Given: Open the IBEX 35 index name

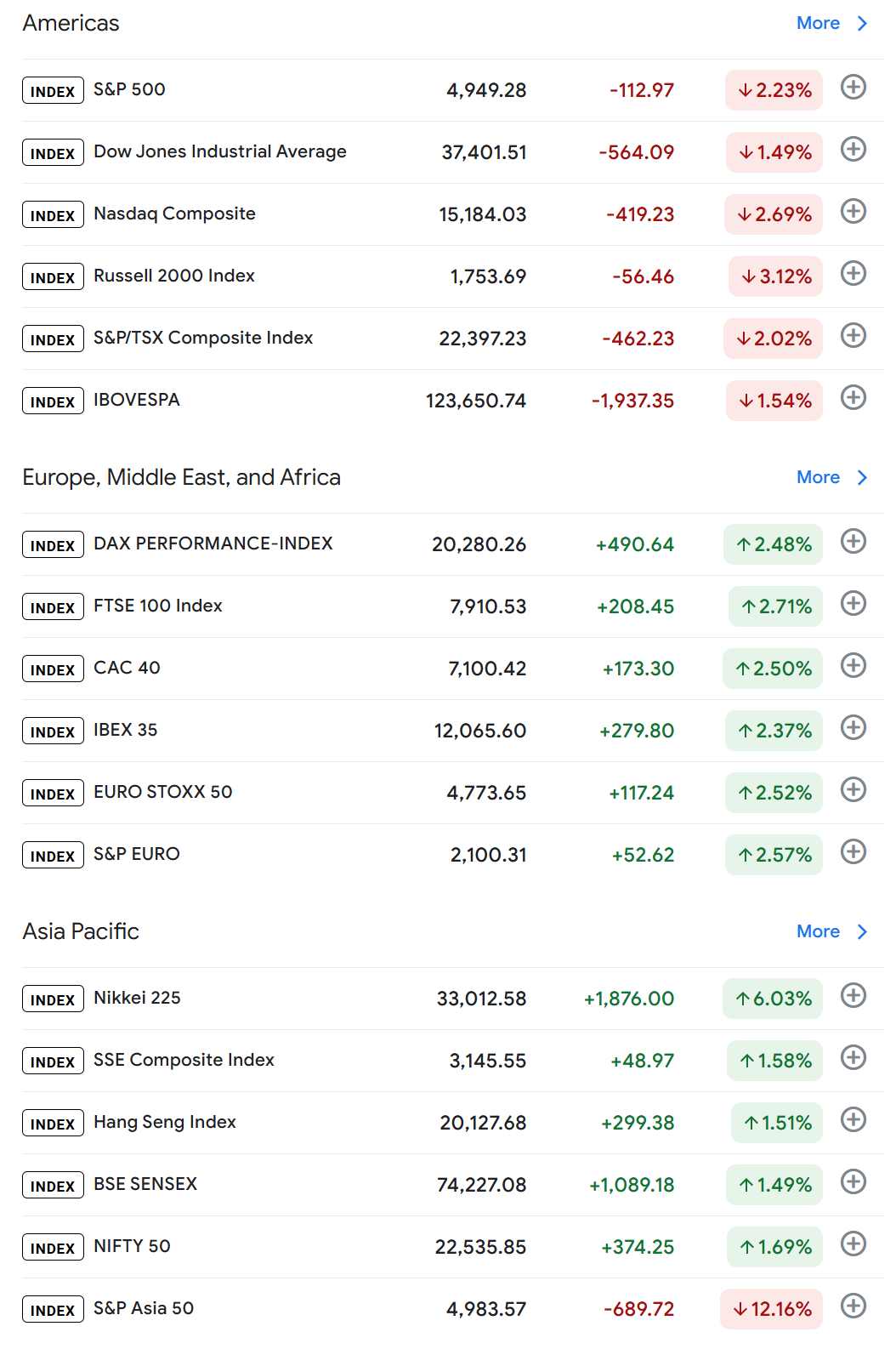Looking at the screenshot, I should click(x=125, y=730).
